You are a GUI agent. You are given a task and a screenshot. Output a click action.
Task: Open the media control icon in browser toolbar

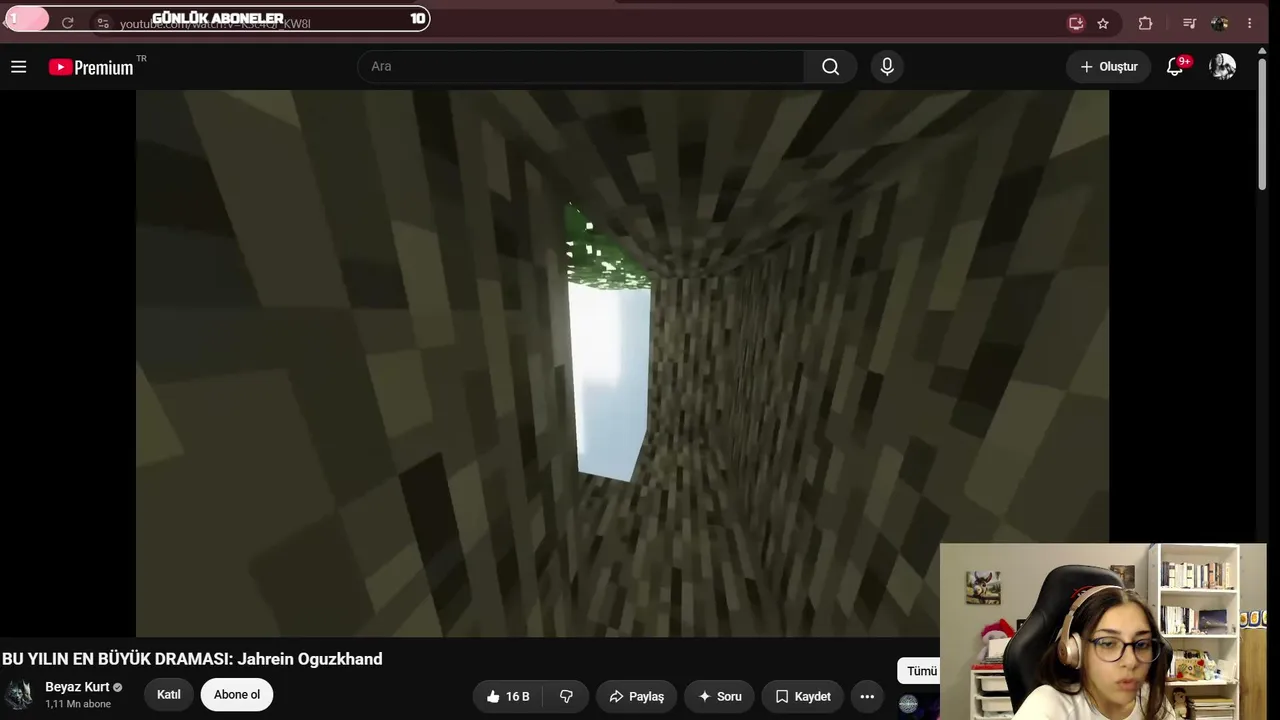1189,23
